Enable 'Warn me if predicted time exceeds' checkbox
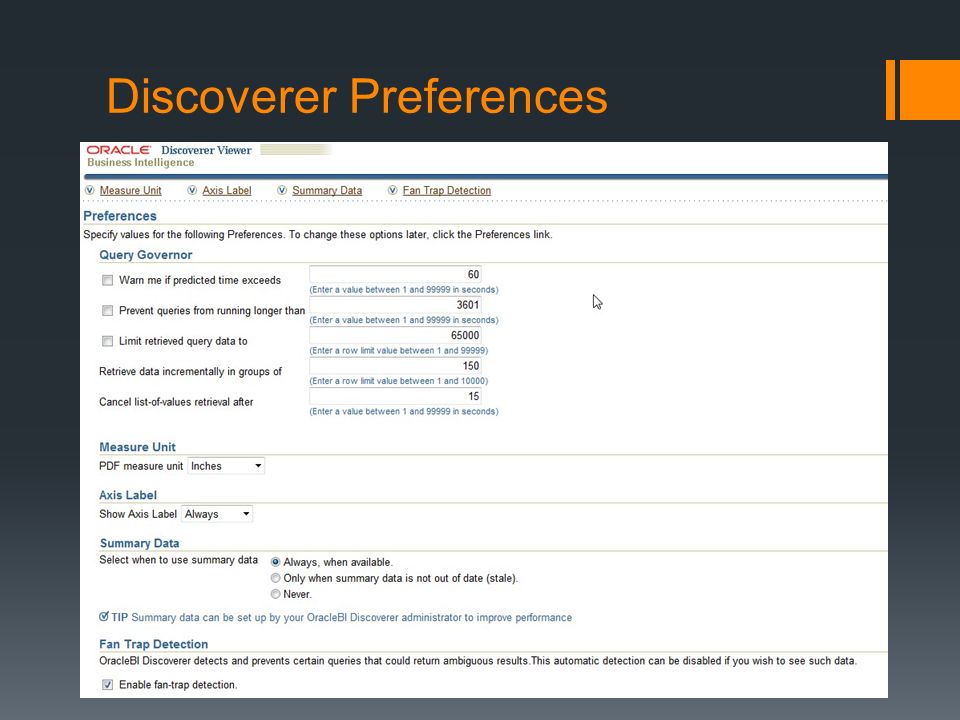This screenshot has width=960, height=720. click(x=108, y=280)
